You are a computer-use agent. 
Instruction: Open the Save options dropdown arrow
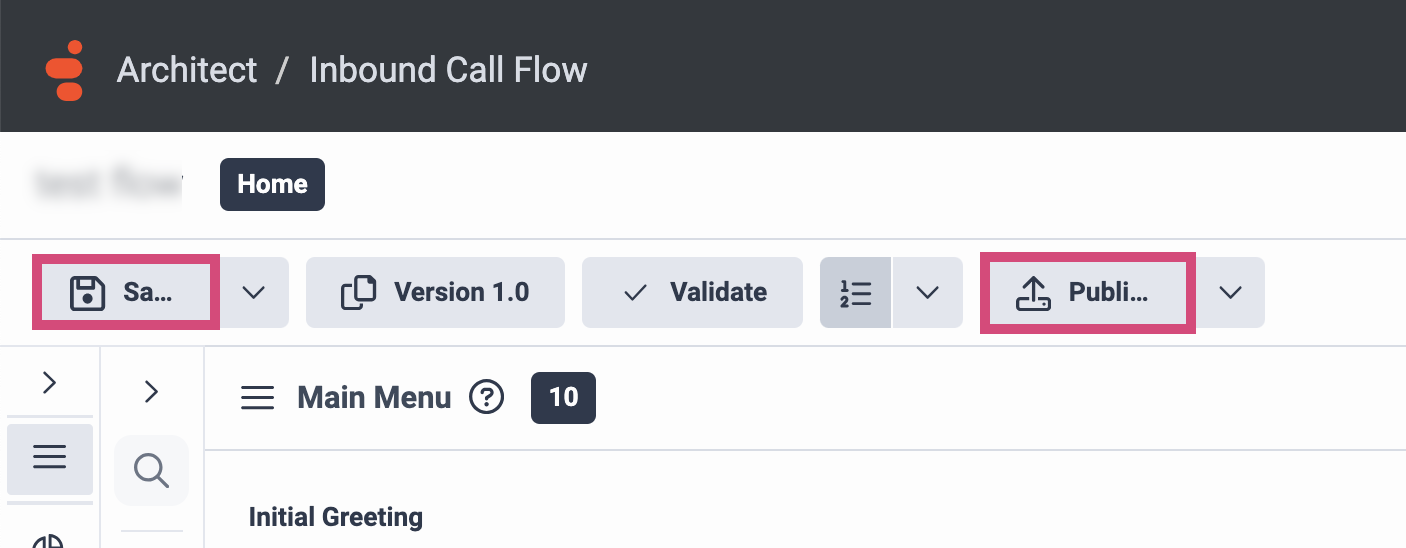[x=254, y=292]
